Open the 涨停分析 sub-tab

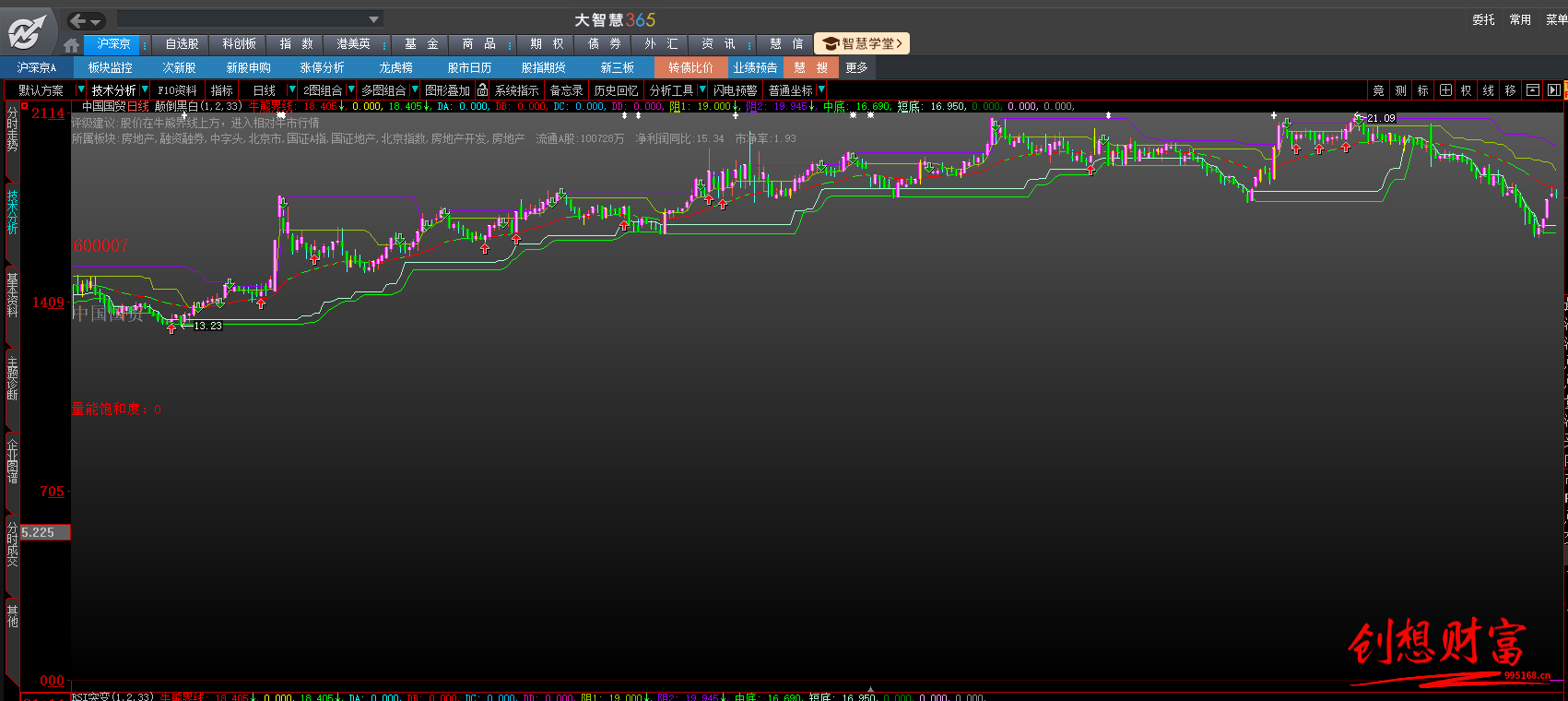pos(322,68)
